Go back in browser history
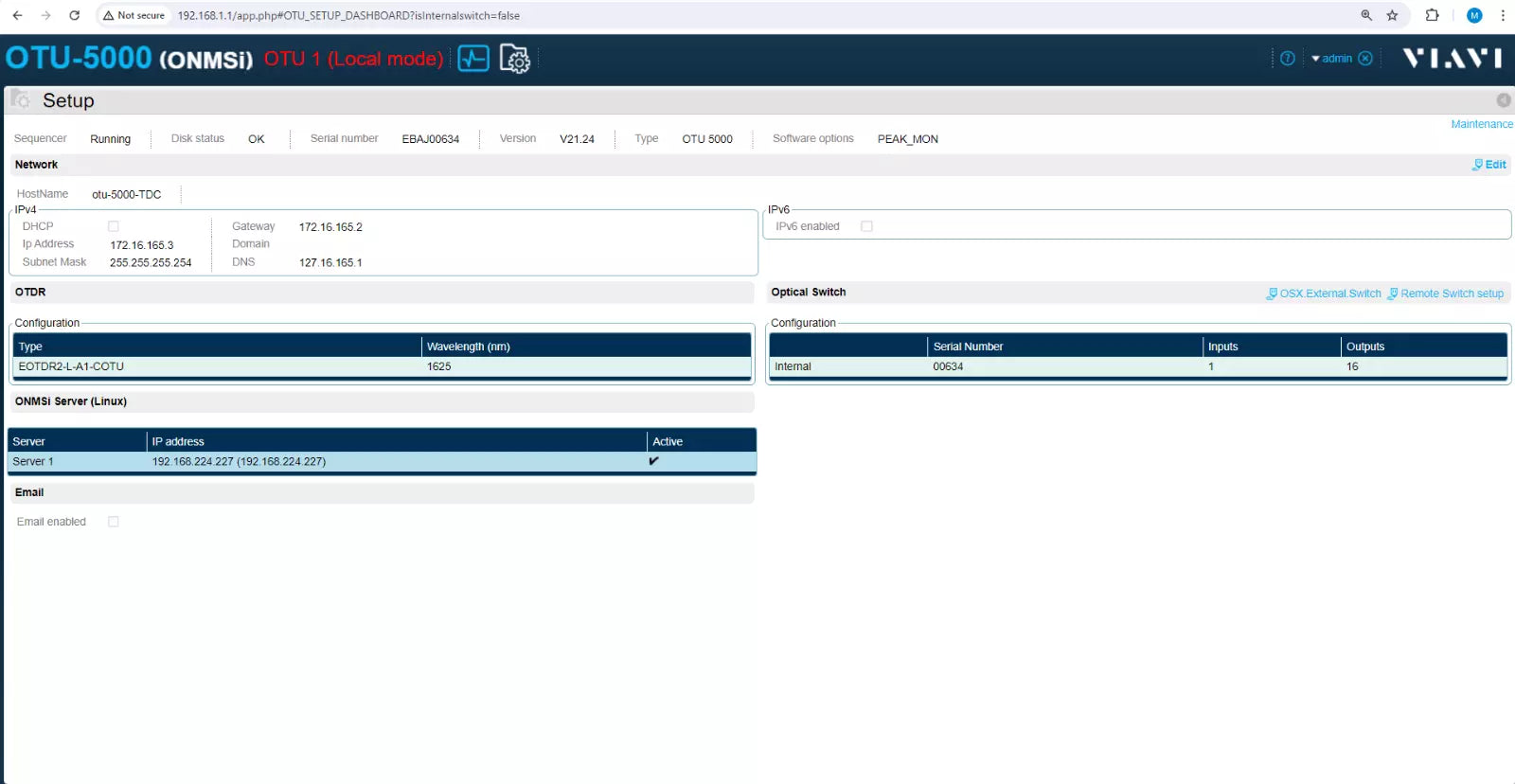 pyautogui.click(x=17, y=15)
